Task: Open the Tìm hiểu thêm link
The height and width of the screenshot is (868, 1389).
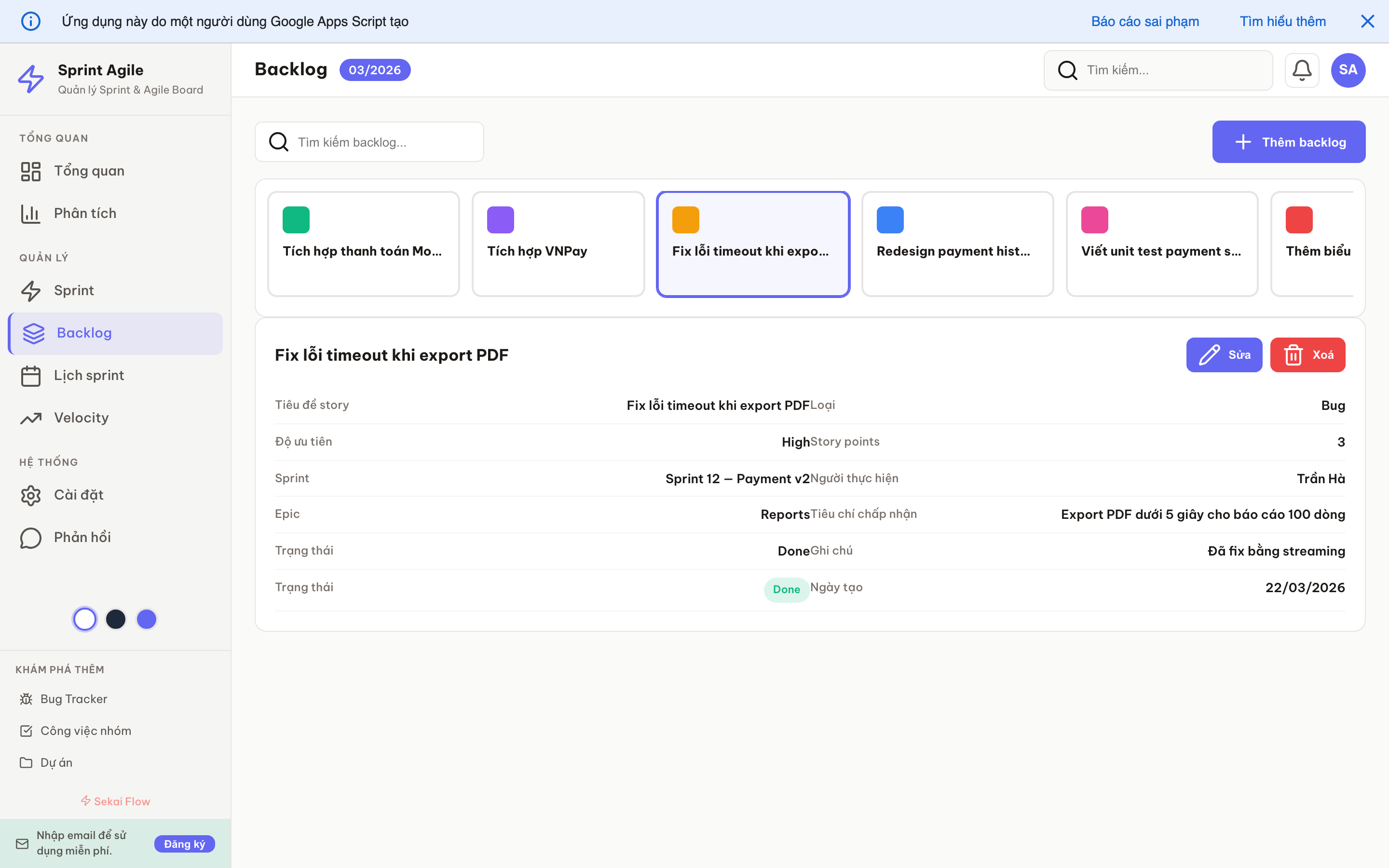Action: coord(1282,21)
